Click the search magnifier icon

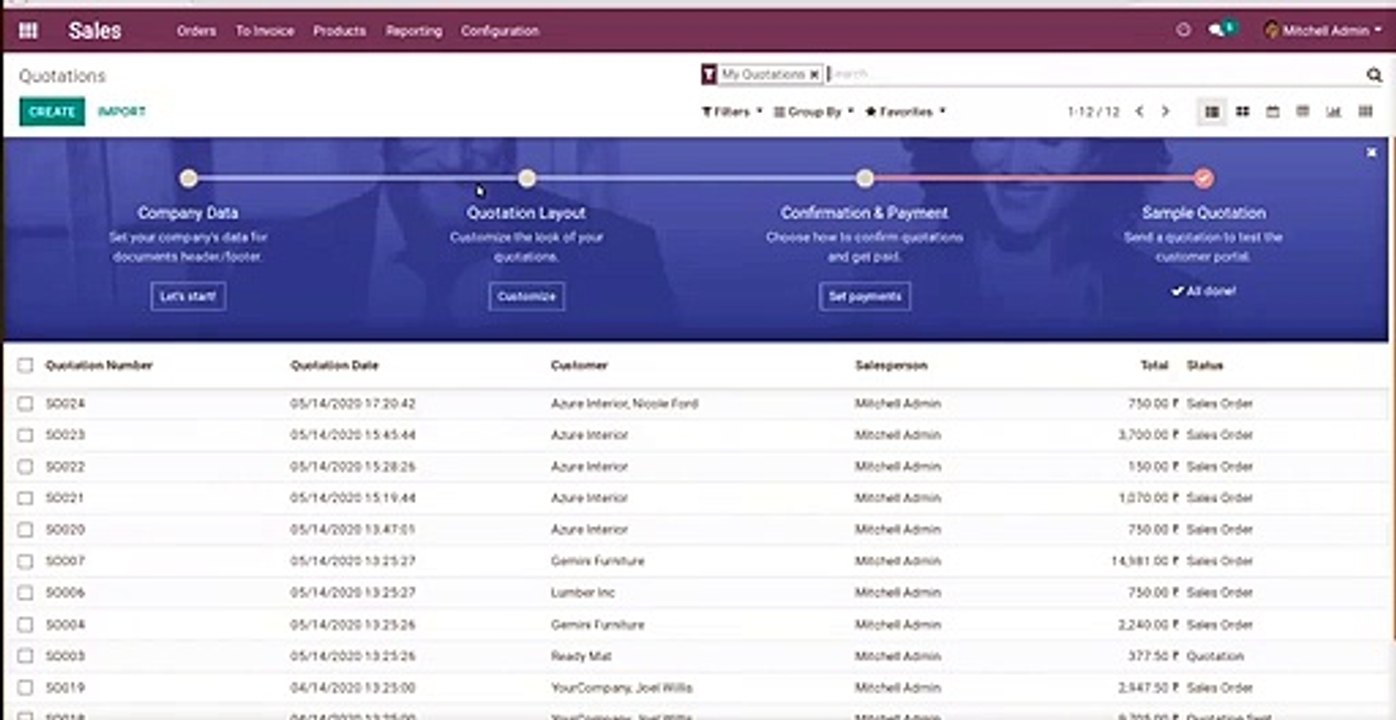(x=1374, y=74)
